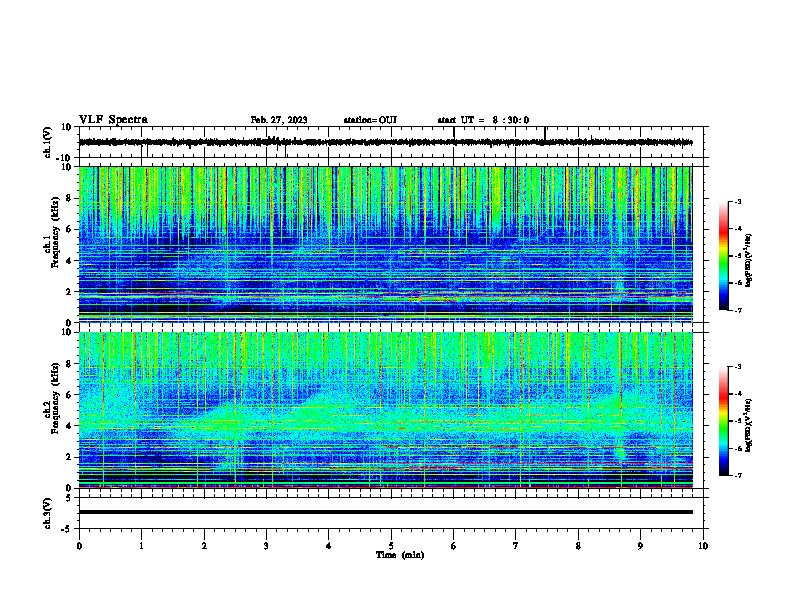
Task: Click the tick label 1 on Time axis
Action: (x=141, y=546)
